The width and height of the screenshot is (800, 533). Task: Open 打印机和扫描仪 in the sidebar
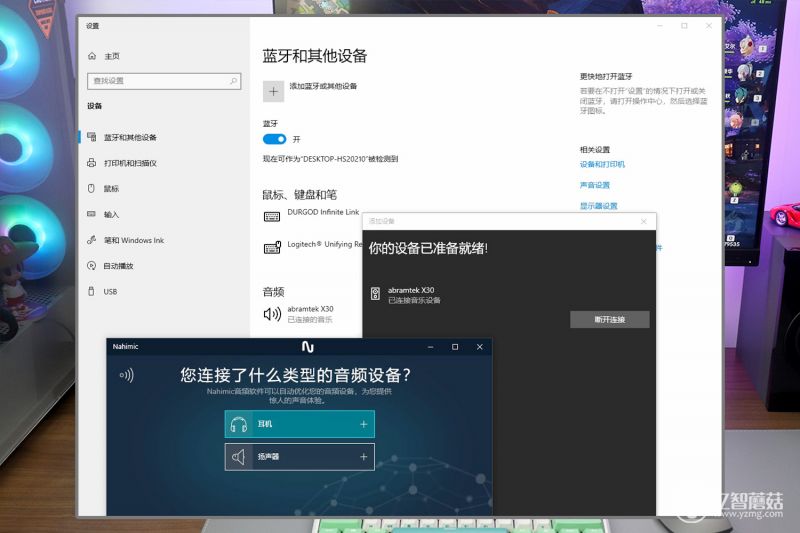pyautogui.click(x=130, y=163)
